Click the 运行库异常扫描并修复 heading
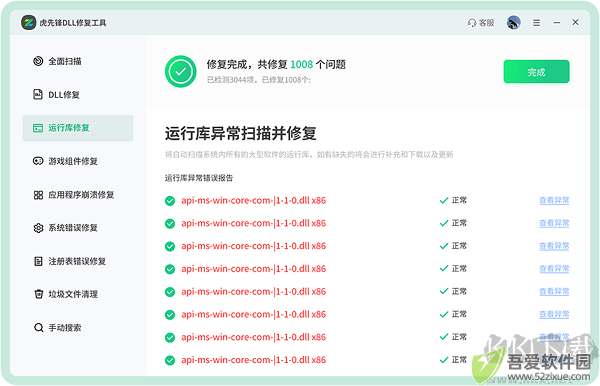Image resolution: width=600 pixels, height=386 pixels. point(240,134)
